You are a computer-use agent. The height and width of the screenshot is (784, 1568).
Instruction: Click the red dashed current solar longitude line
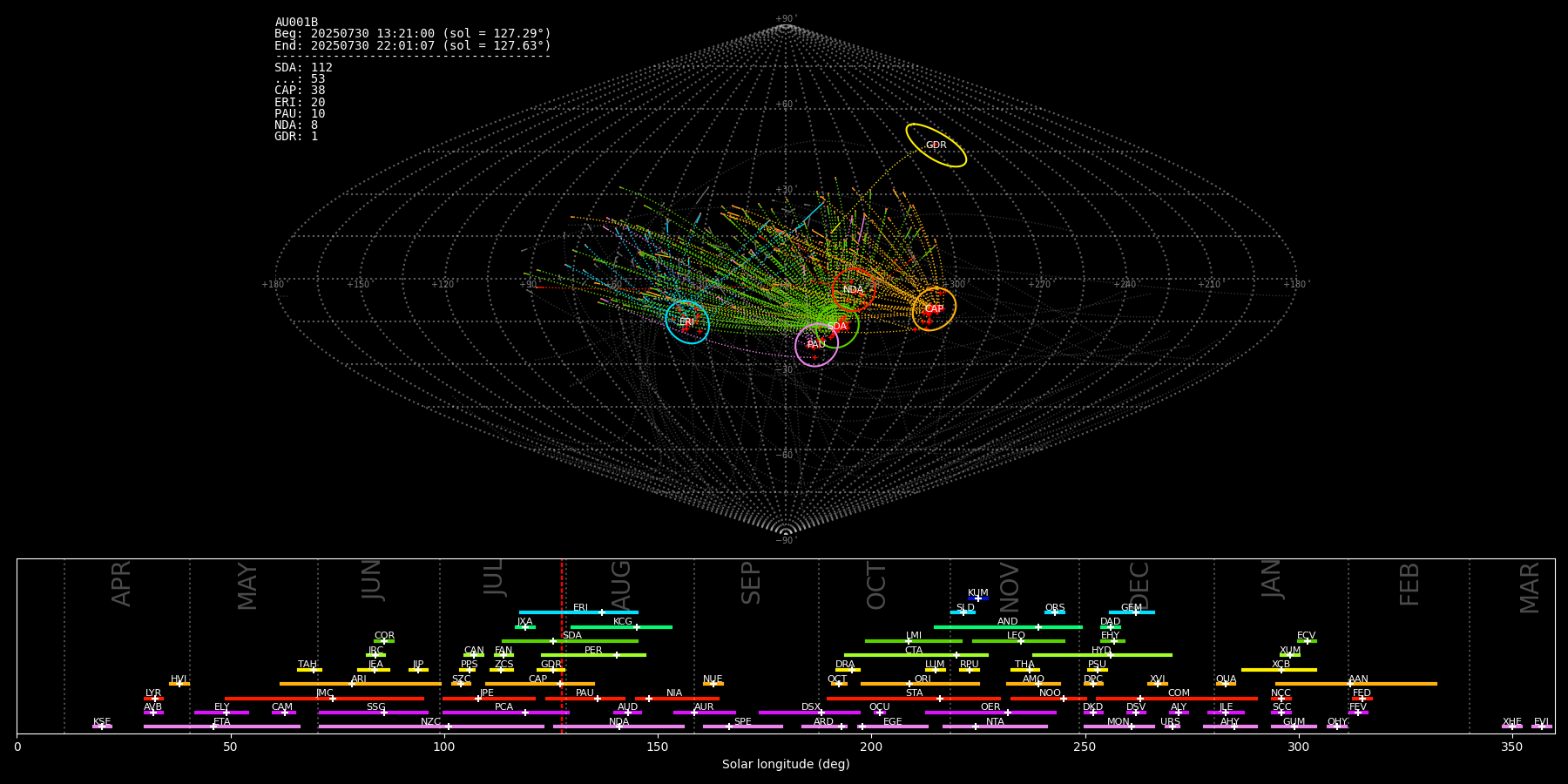[x=561, y=645]
